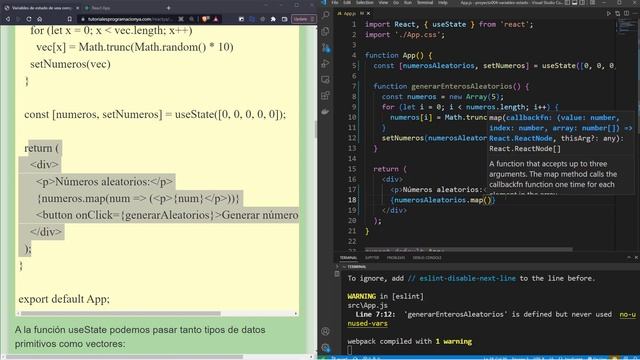Screen dimensions: 640x360
Task: Open the Manage gear in VS Code
Action: pos(325,347)
